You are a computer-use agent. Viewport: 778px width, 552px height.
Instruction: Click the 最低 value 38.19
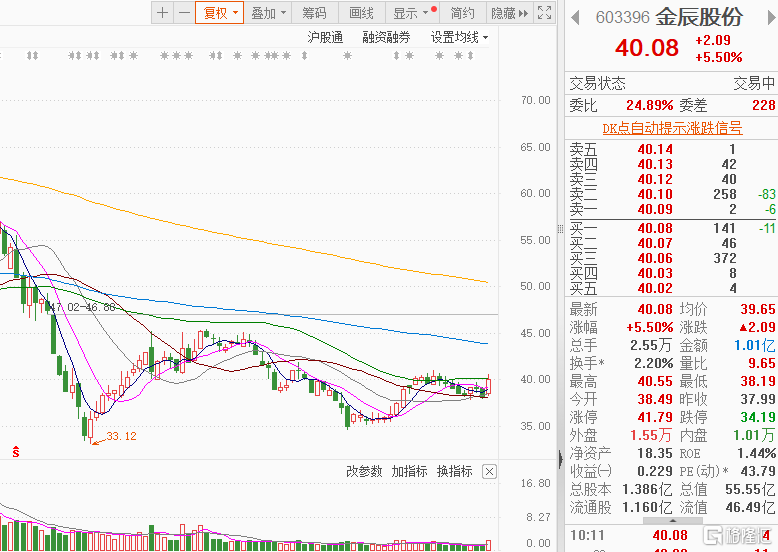click(x=758, y=381)
